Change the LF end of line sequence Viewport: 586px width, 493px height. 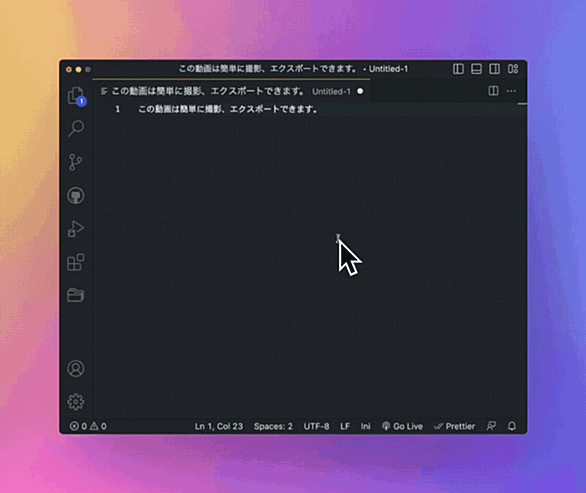(x=345, y=426)
